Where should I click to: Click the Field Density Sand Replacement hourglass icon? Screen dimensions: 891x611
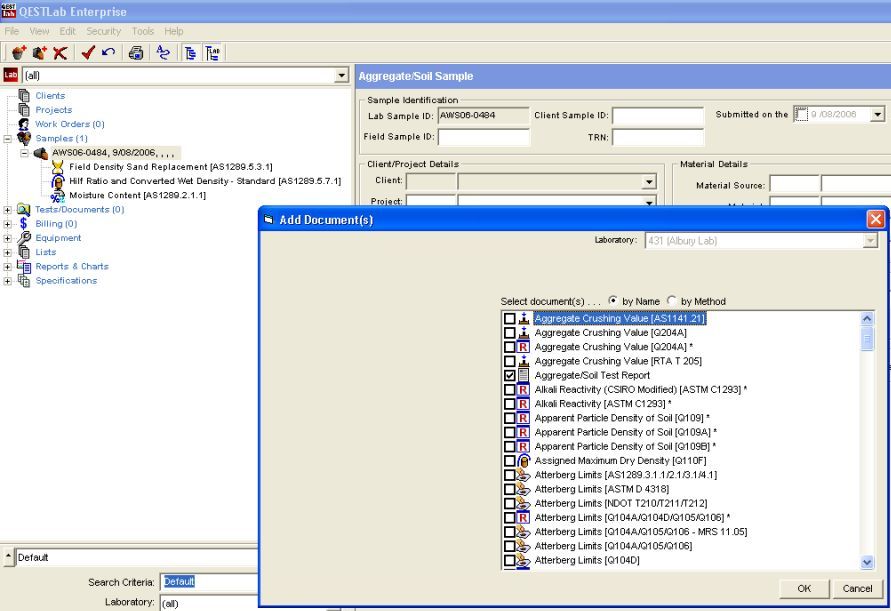[x=58, y=166]
